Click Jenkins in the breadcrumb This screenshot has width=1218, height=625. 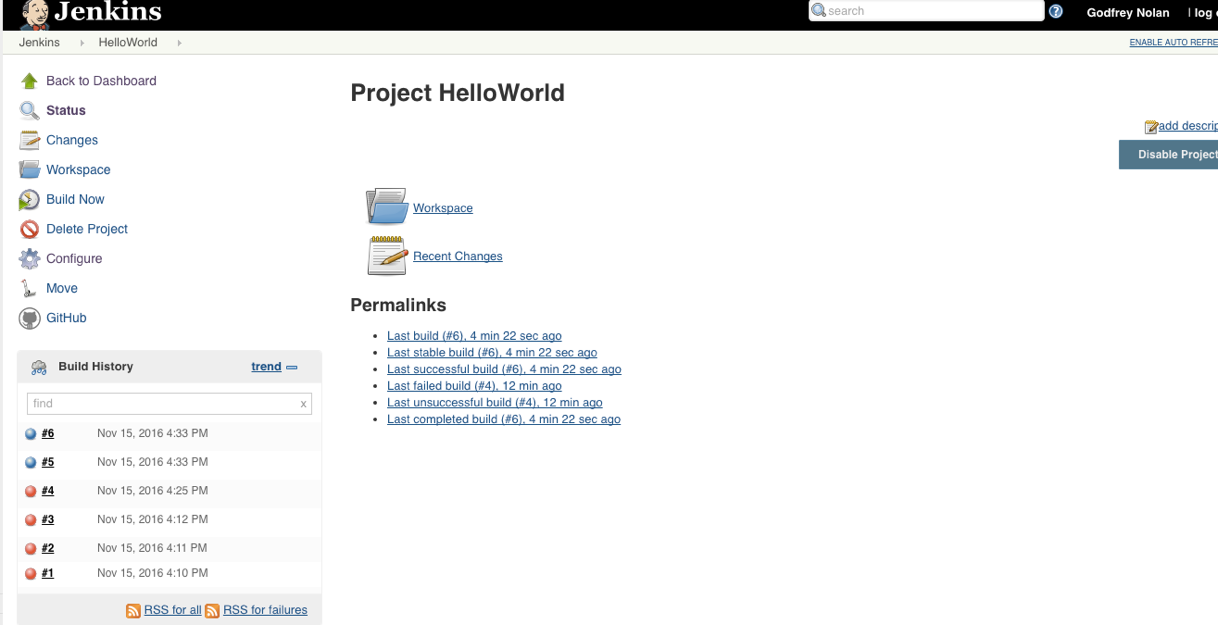click(x=39, y=43)
